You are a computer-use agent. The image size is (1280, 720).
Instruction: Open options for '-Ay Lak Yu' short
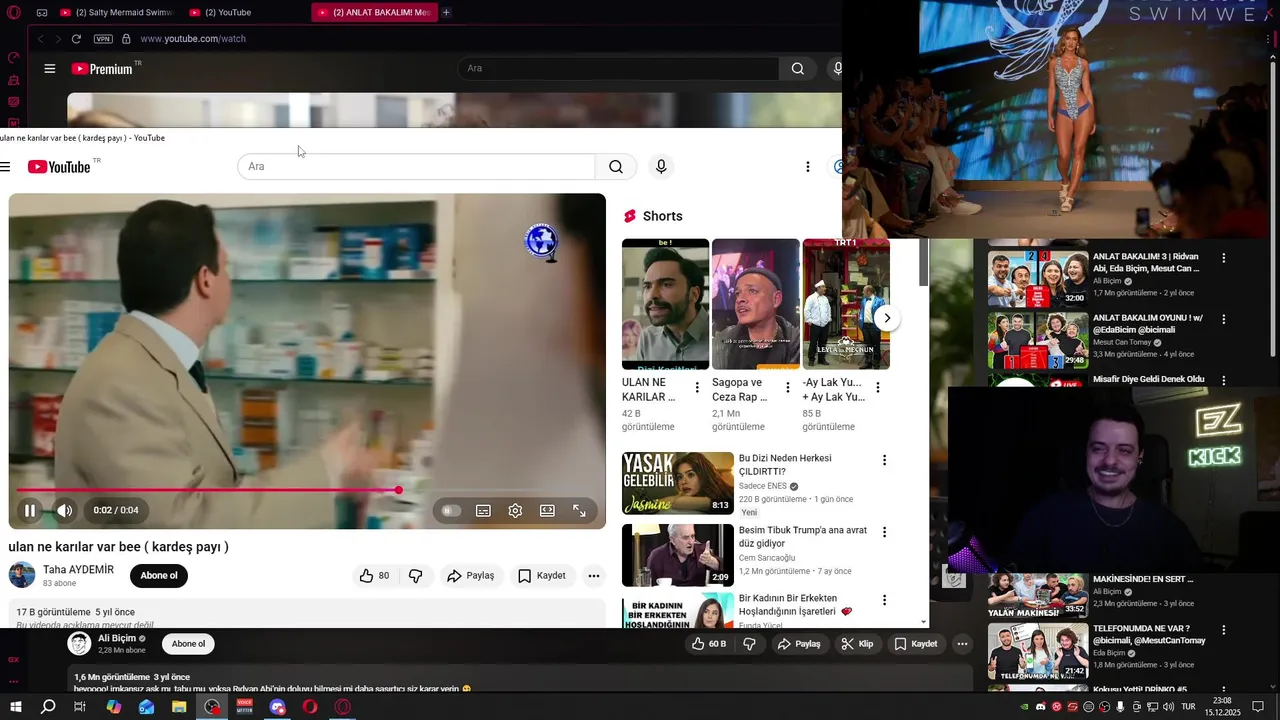tap(877, 388)
